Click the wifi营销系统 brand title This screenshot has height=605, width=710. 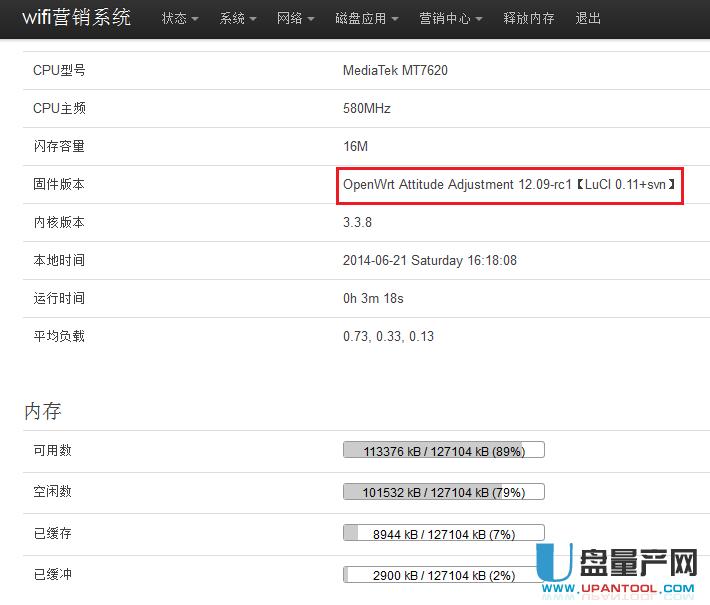coord(77,18)
